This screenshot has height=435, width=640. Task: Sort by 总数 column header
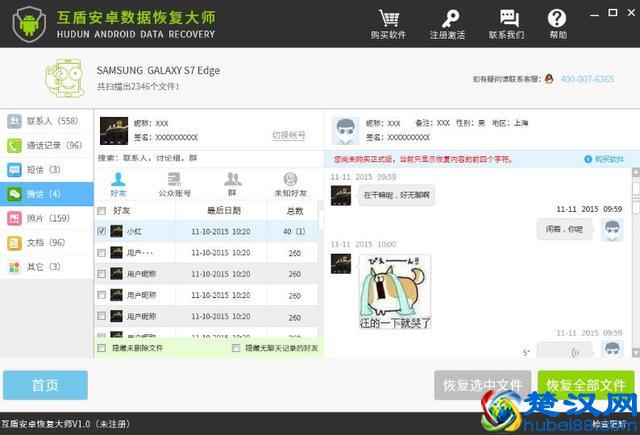coord(295,211)
